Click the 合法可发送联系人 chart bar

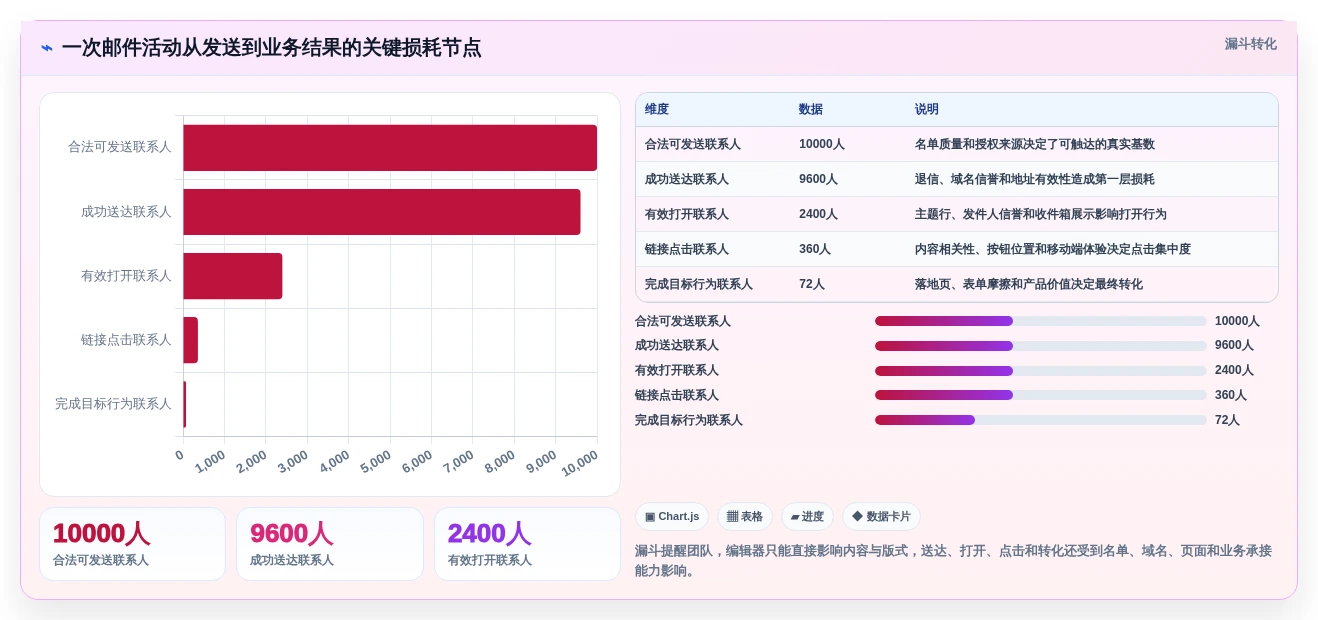click(x=390, y=148)
